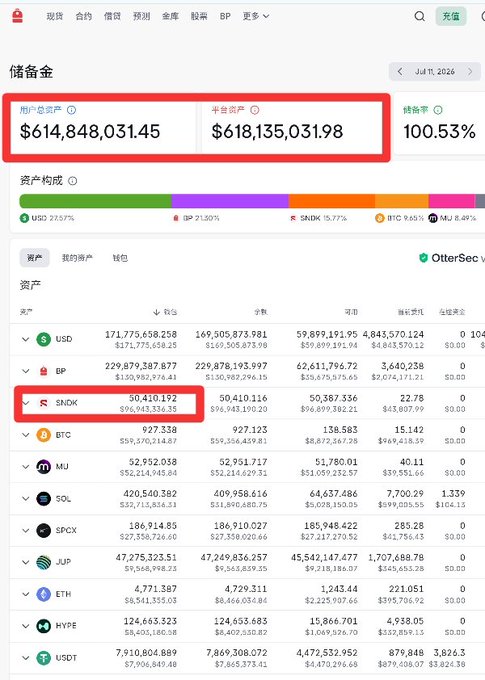This screenshot has height=680, width=485.
Task: Click ETH wallet amount 4,771.387
Action: tap(157, 589)
